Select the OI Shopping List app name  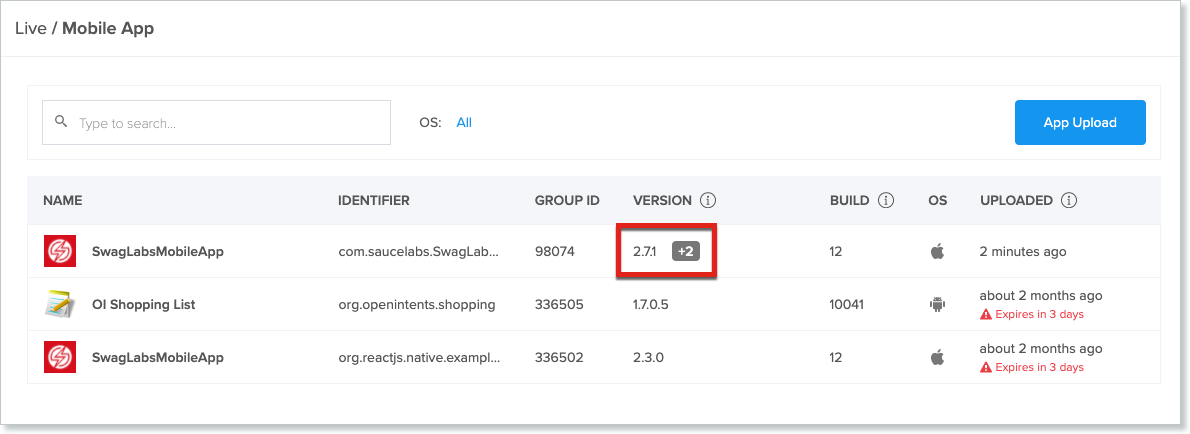coord(143,304)
